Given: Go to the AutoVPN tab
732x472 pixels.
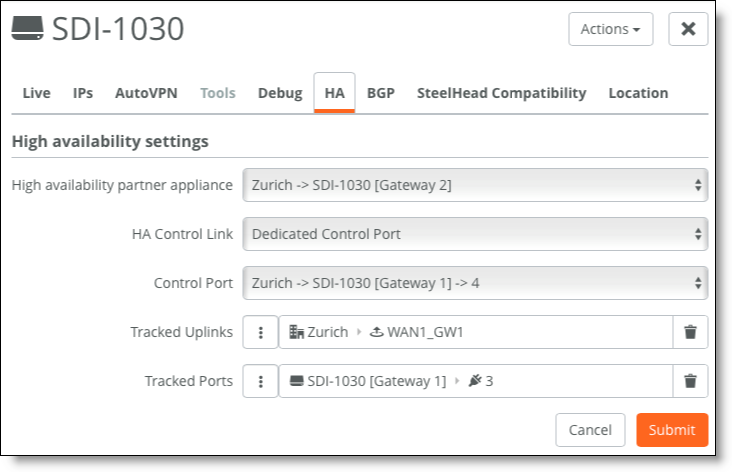Looking at the screenshot, I should [x=146, y=93].
